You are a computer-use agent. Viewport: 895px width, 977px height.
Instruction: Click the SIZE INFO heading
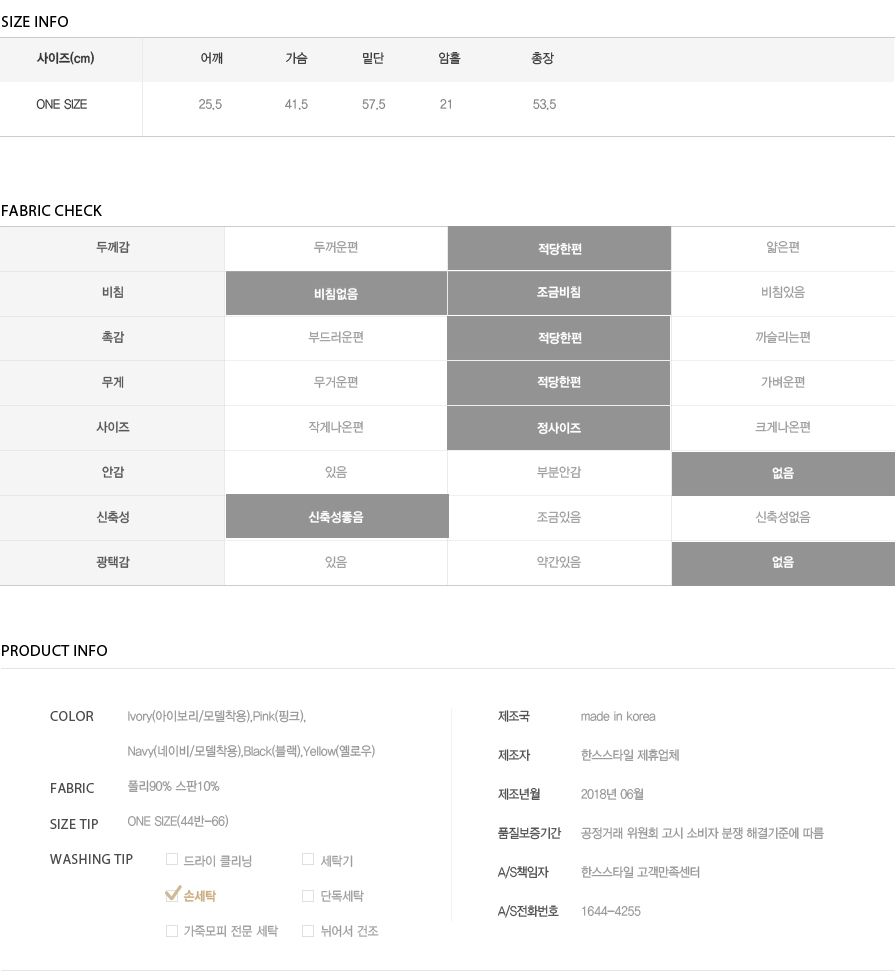[35, 22]
